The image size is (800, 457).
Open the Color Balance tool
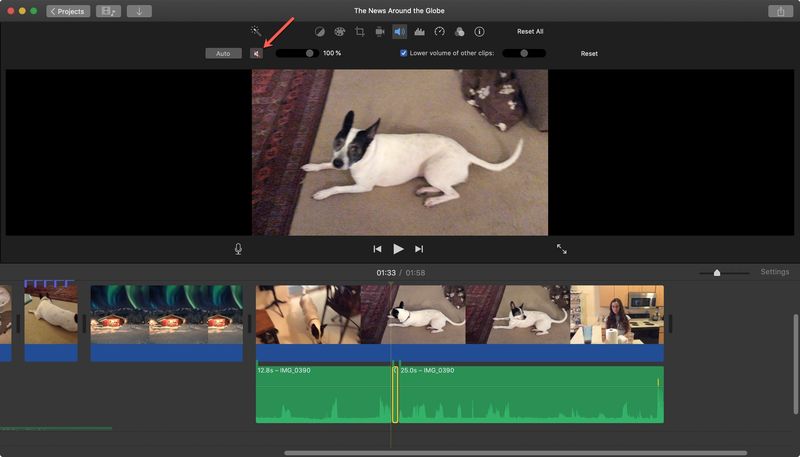(319, 32)
